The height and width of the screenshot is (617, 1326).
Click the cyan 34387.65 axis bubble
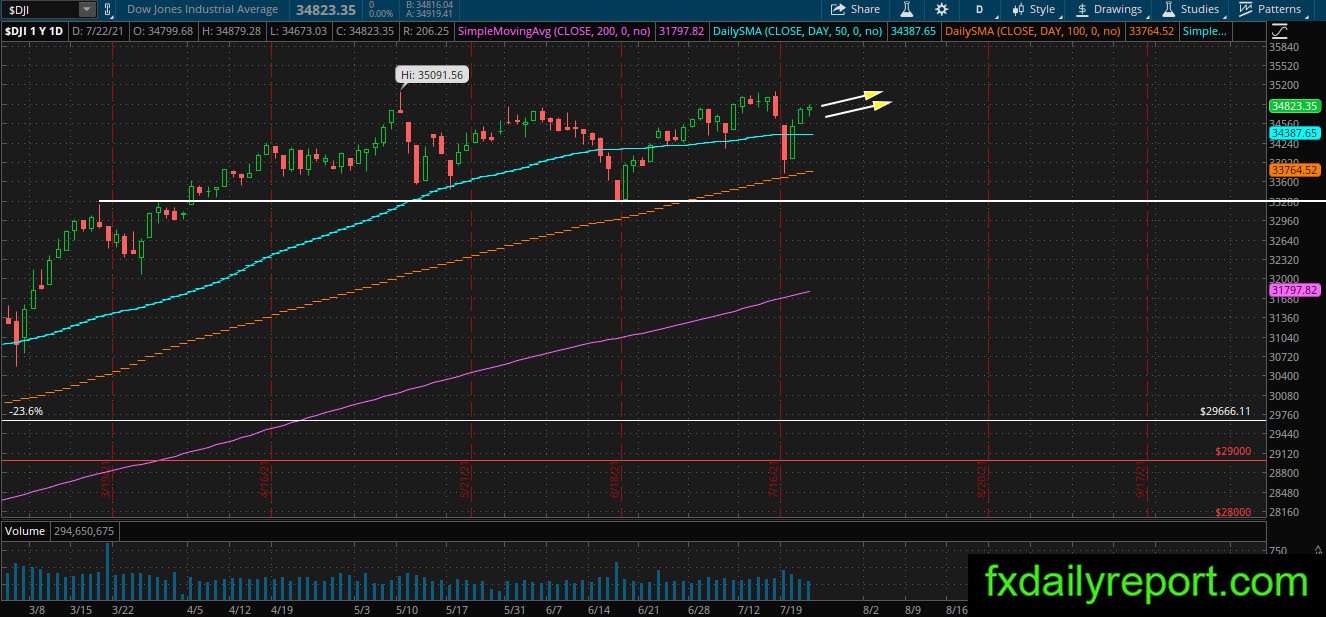pos(1294,133)
